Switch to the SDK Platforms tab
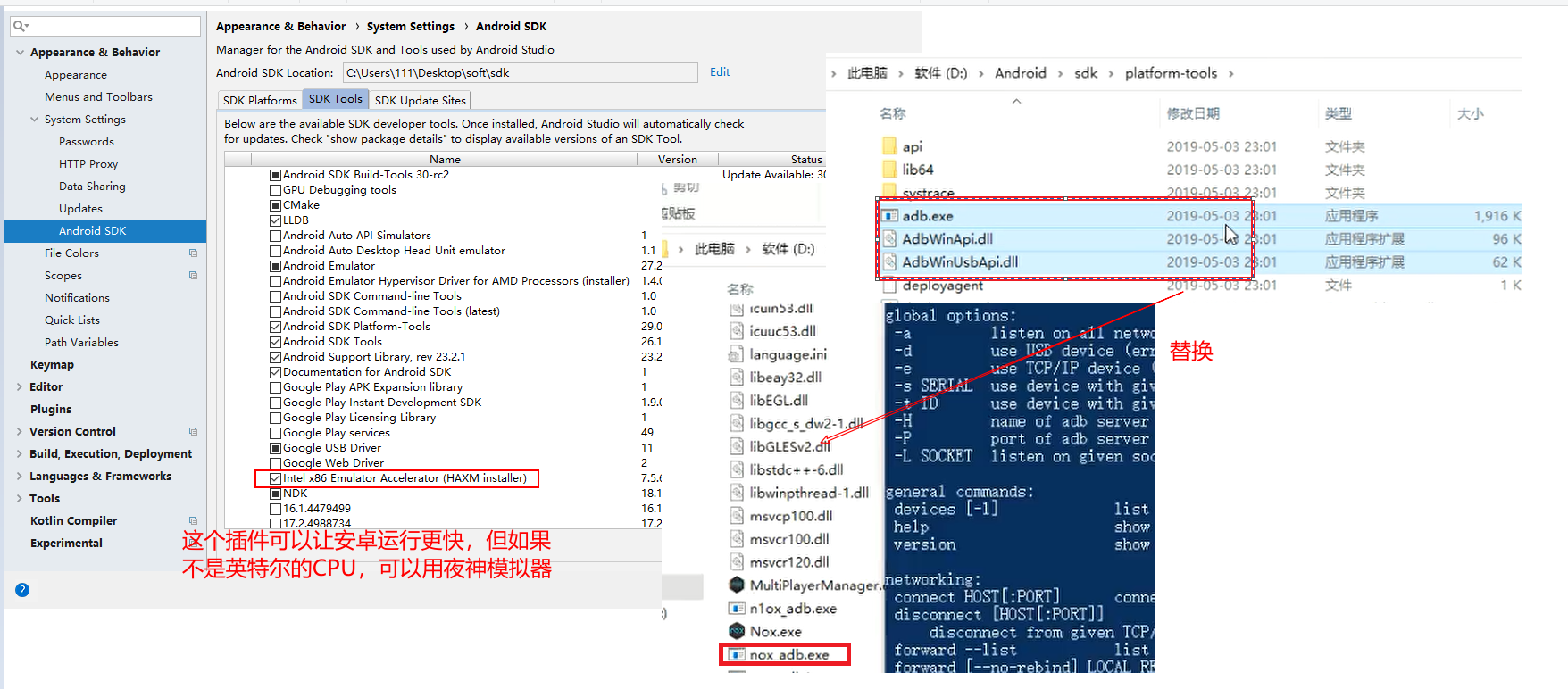Screen dimensions: 1568x689 click(260, 100)
